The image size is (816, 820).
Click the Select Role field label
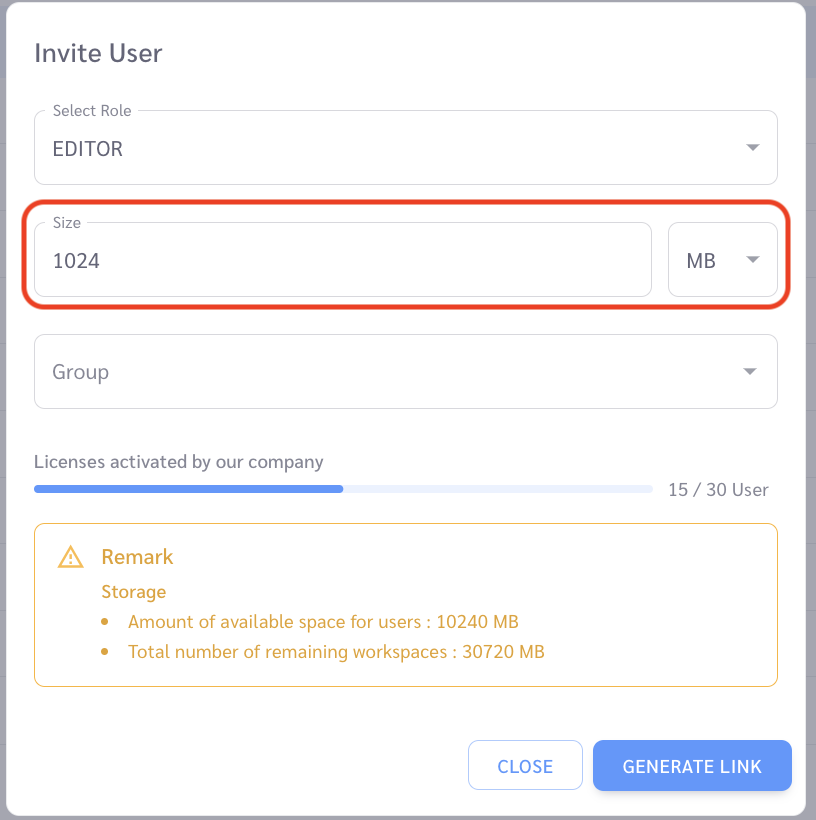pyautogui.click(x=92, y=111)
